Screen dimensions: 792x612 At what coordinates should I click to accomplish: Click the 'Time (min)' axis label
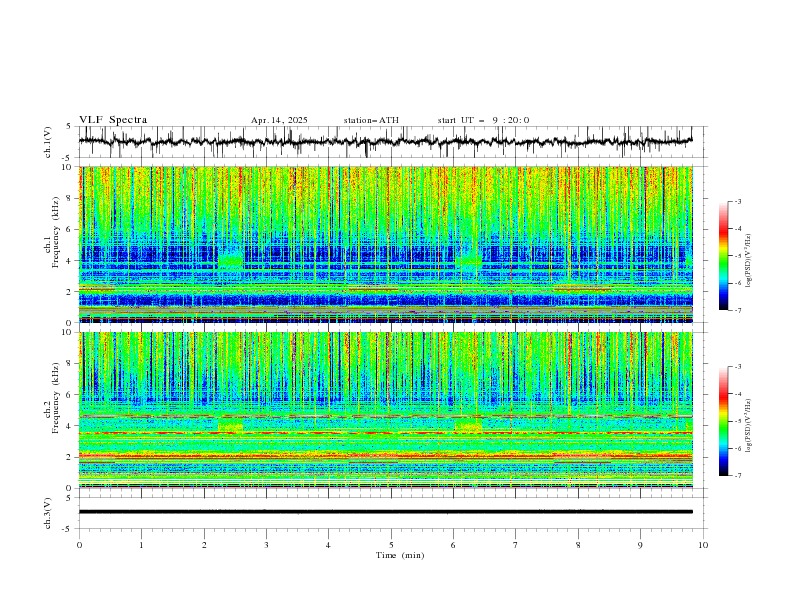400,555
